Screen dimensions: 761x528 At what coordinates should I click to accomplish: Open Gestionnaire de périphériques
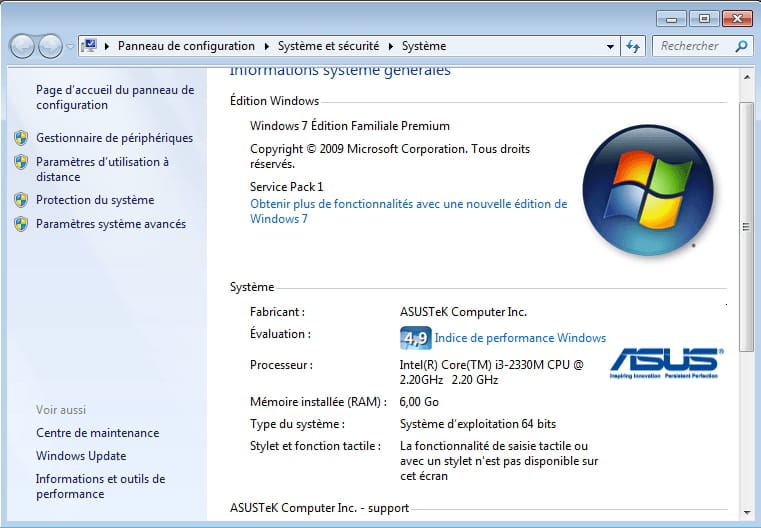[x=114, y=138]
